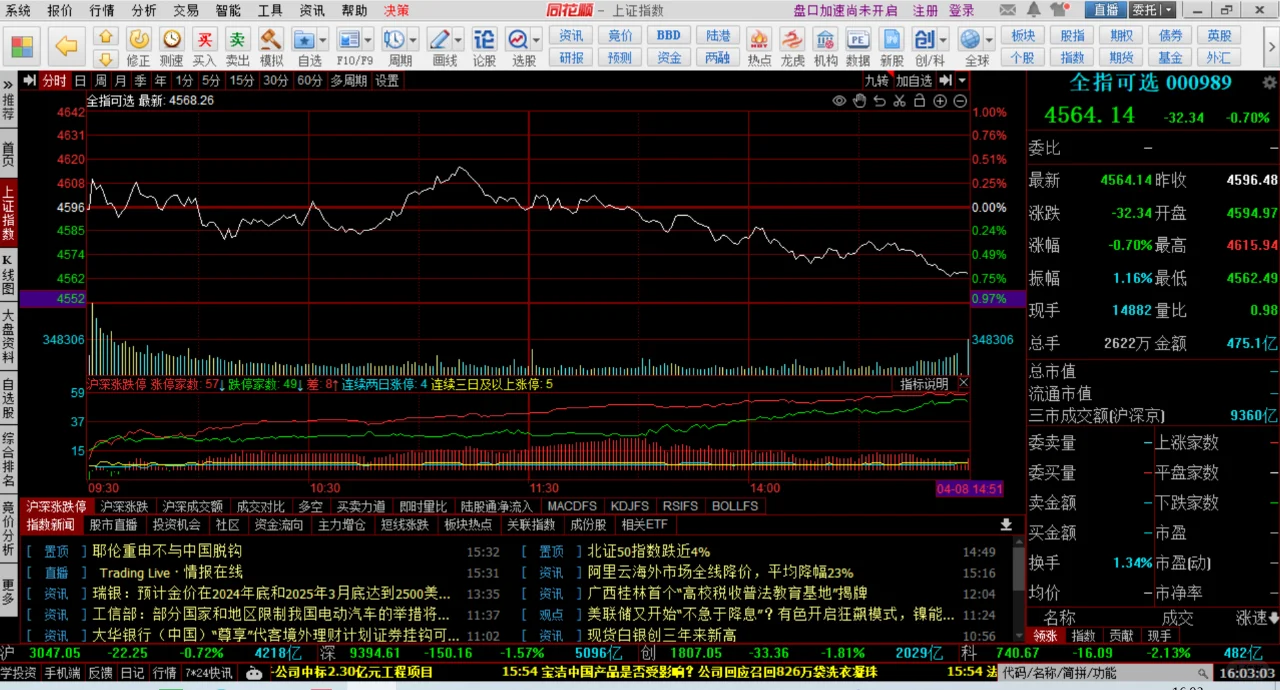Screen dimensions: 1280x690
Task: Expand the 委托 dropdown in title bar
Action: (1169, 10)
